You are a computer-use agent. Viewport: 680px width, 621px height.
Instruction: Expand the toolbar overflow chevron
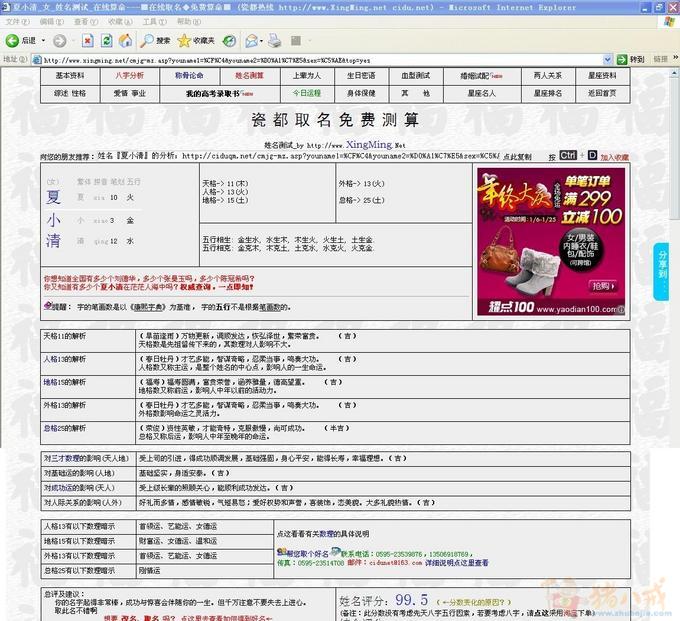pos(675,57)
